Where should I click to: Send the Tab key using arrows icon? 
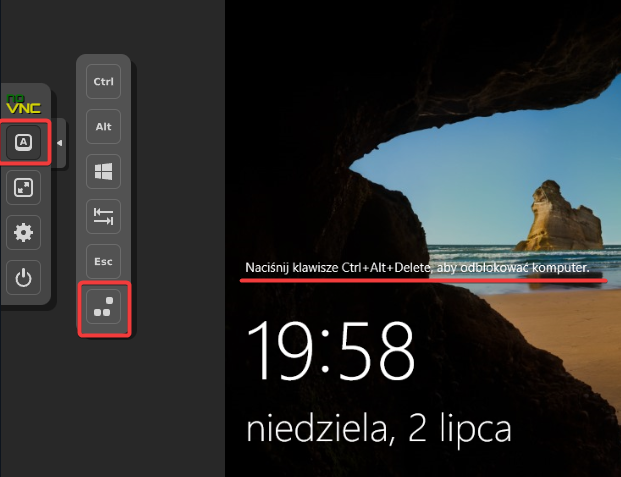point(103,215)
